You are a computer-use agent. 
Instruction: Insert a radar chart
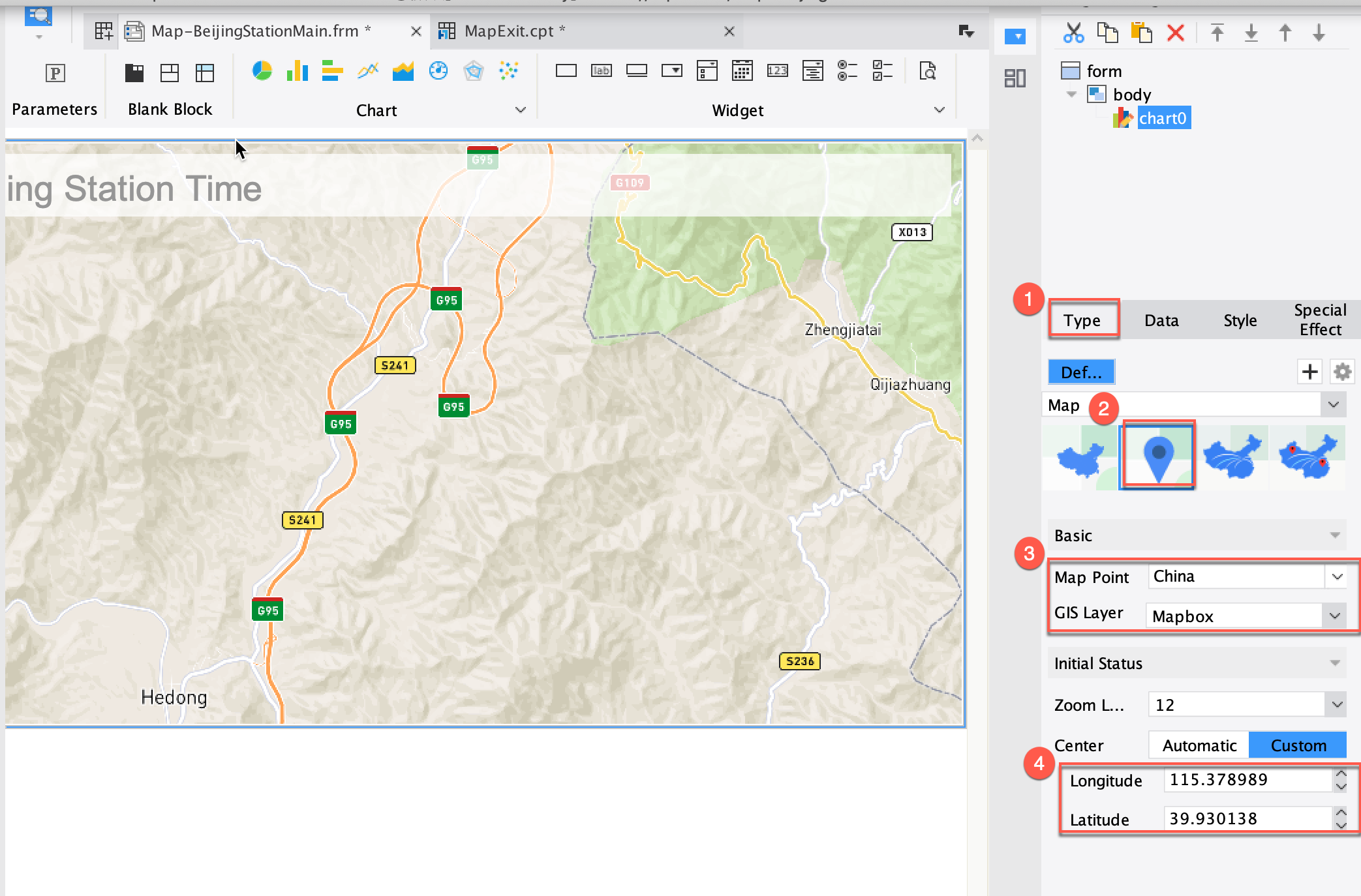tap(474, 70)
